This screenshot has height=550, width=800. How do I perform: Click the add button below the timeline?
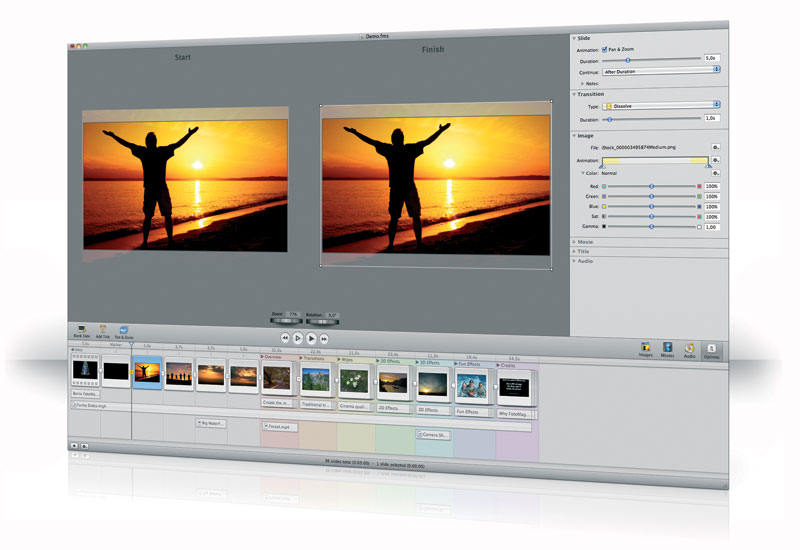[74, 445]
